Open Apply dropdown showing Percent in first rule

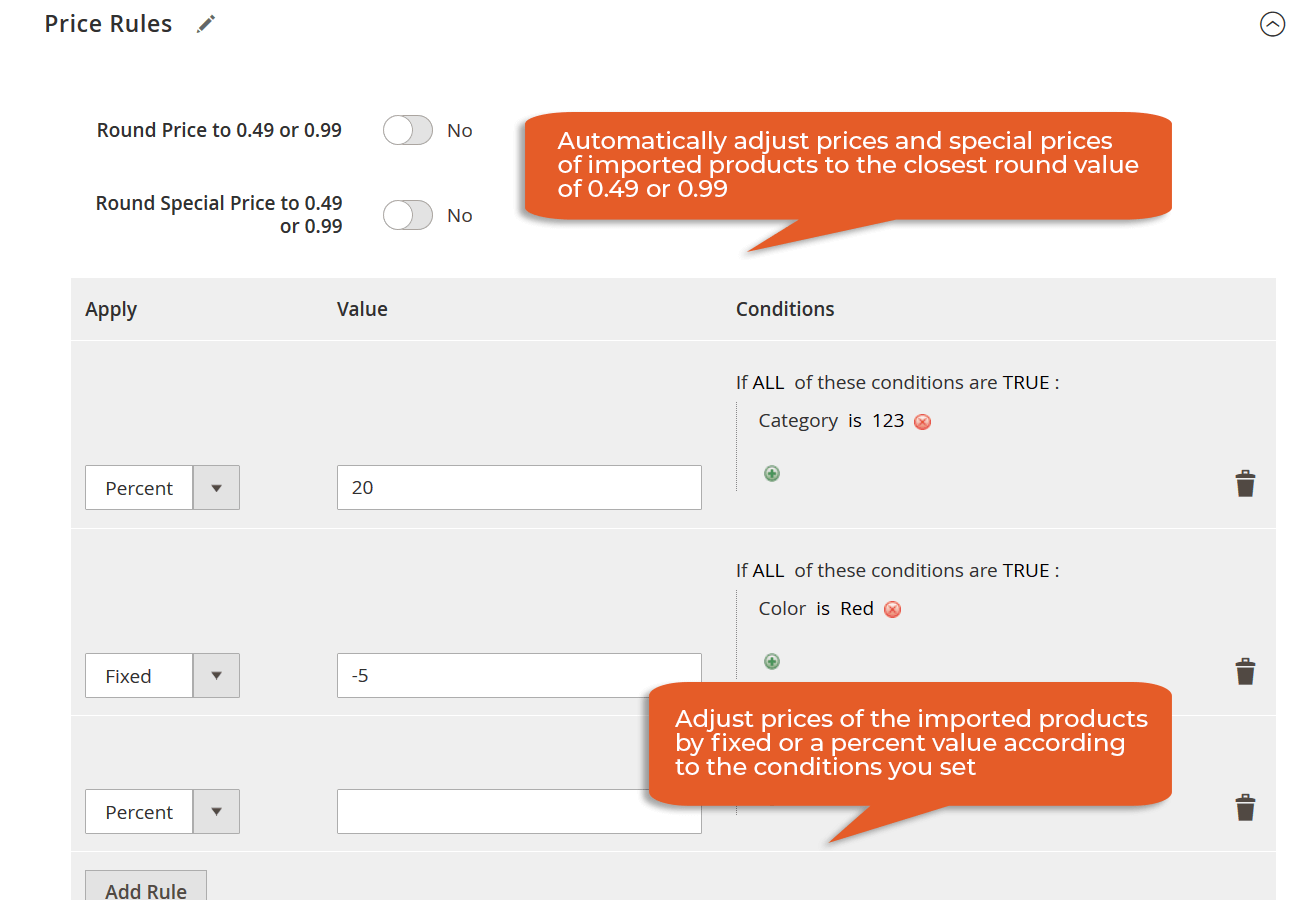pyautogui.click(x=162, y=489)
